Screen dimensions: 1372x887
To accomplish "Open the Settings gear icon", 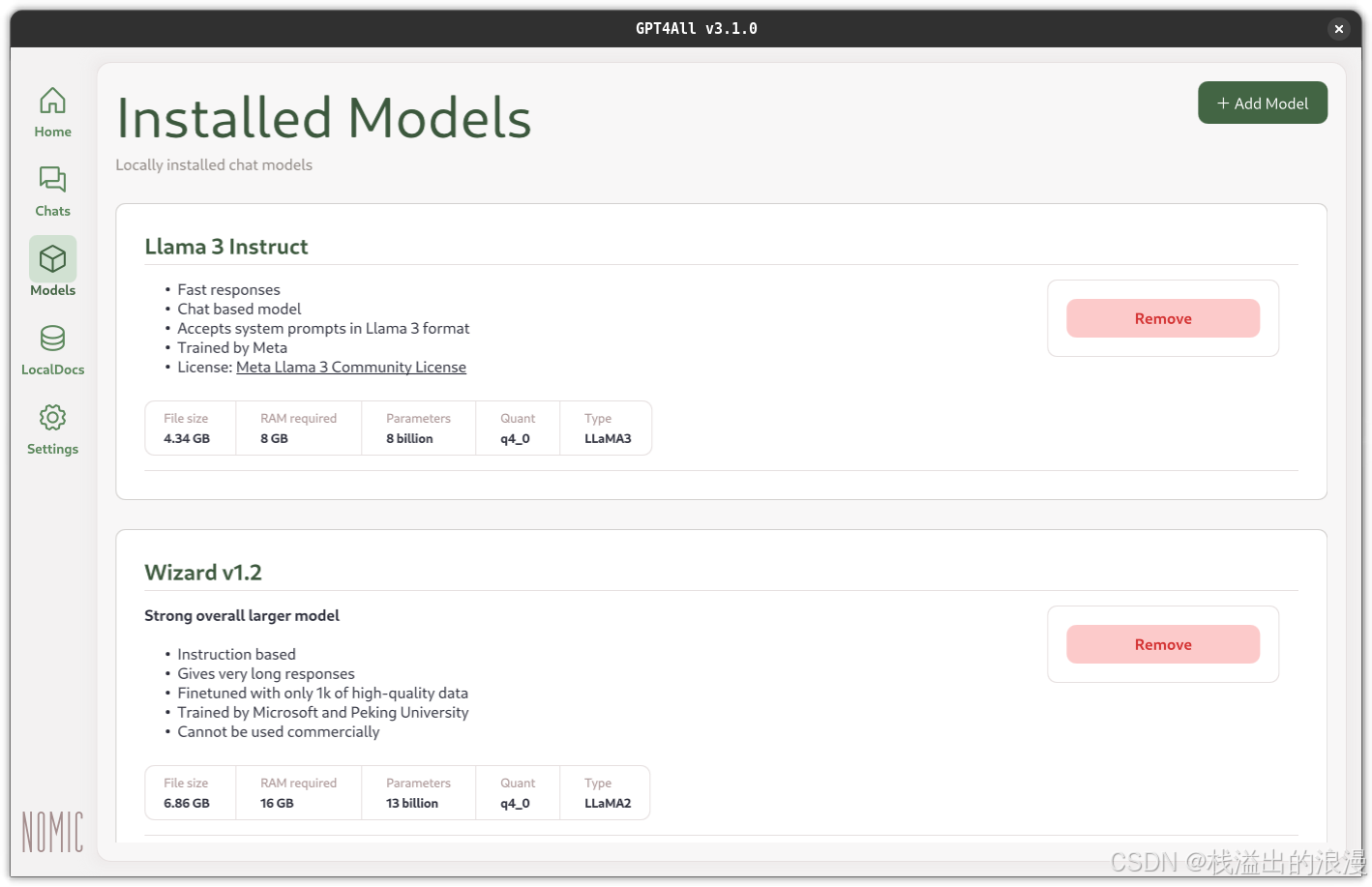I will 52,417.
